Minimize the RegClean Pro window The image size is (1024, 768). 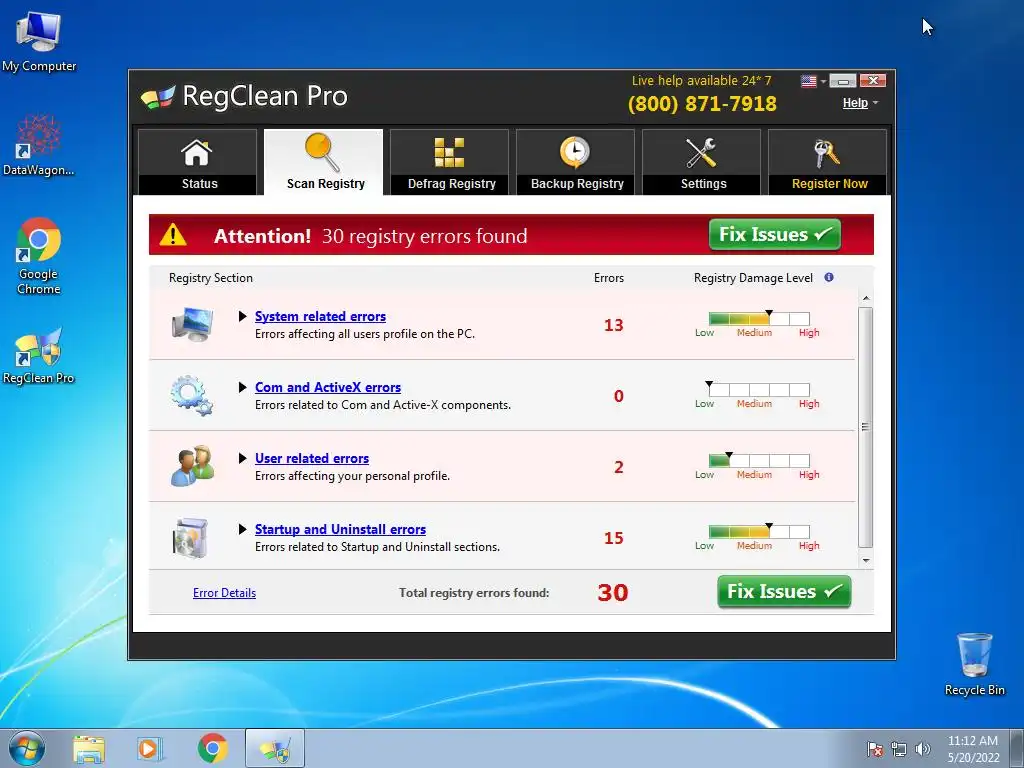(842, 81)
